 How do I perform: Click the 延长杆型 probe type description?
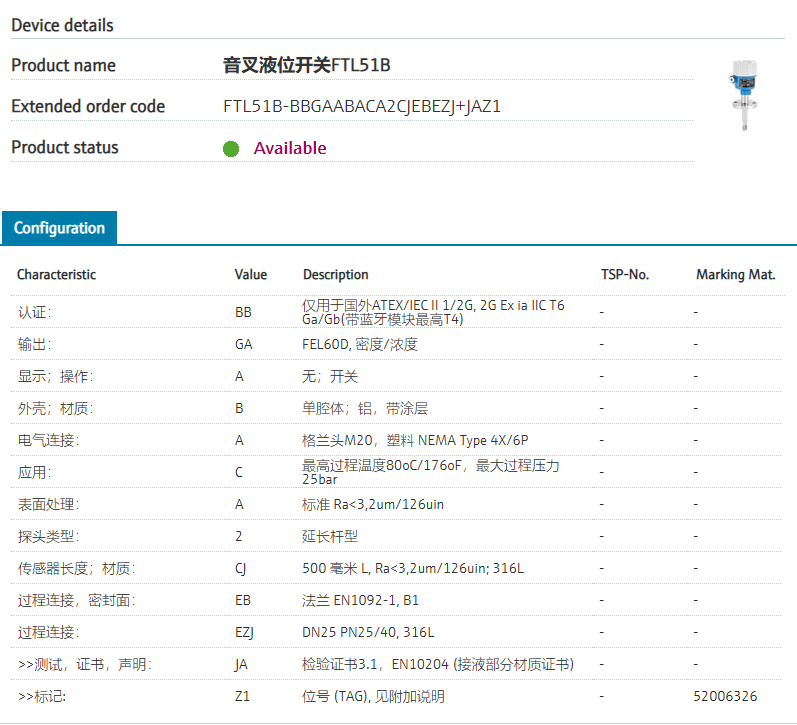[330, 536]
